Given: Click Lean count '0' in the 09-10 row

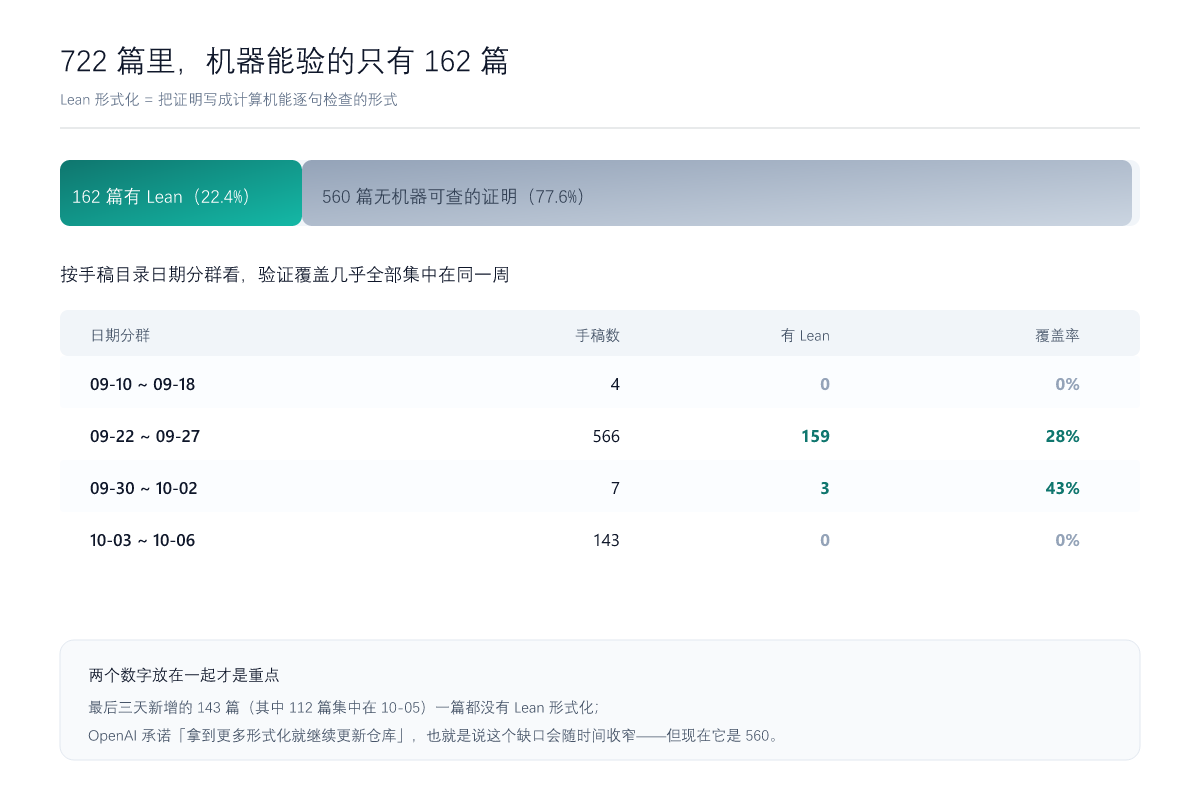Looking at the screenshot, I should click(x=825, y=384).
